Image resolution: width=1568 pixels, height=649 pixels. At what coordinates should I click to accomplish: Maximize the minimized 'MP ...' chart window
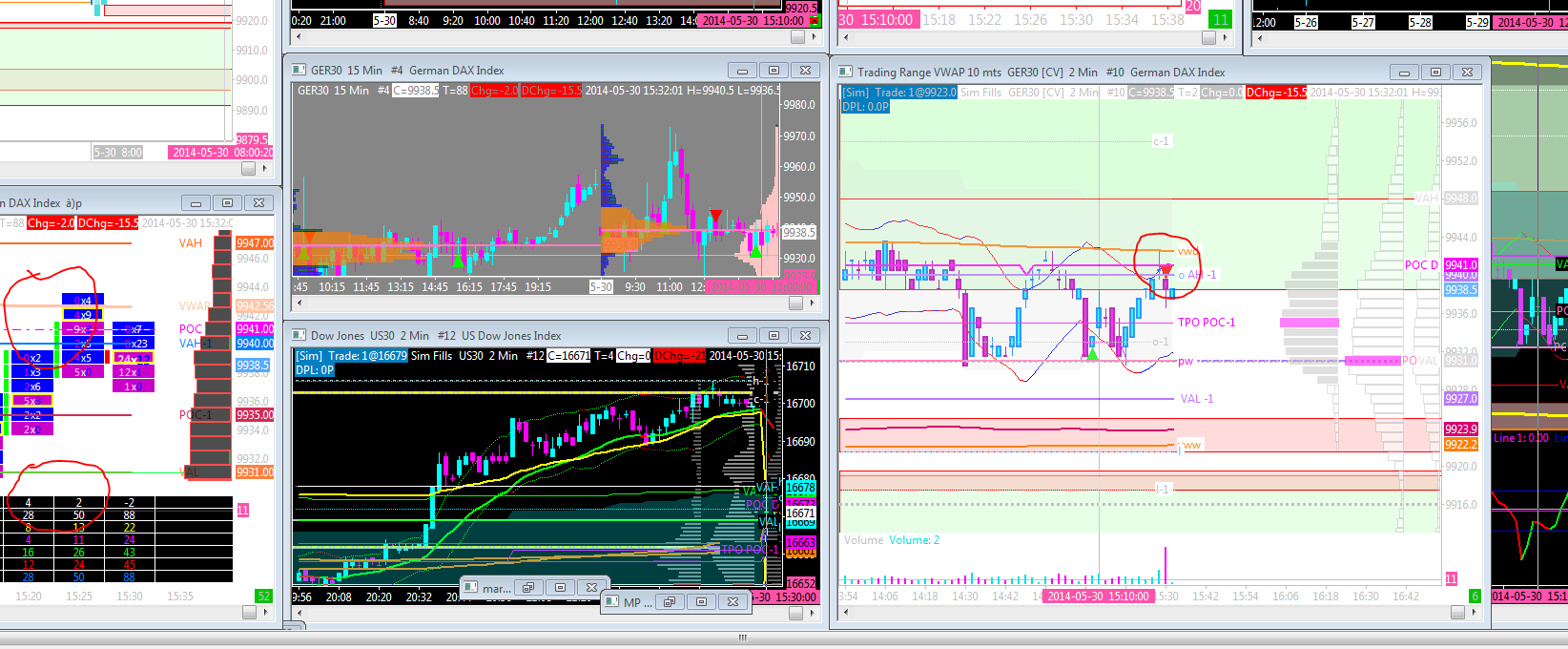click(x=701, y=602)
